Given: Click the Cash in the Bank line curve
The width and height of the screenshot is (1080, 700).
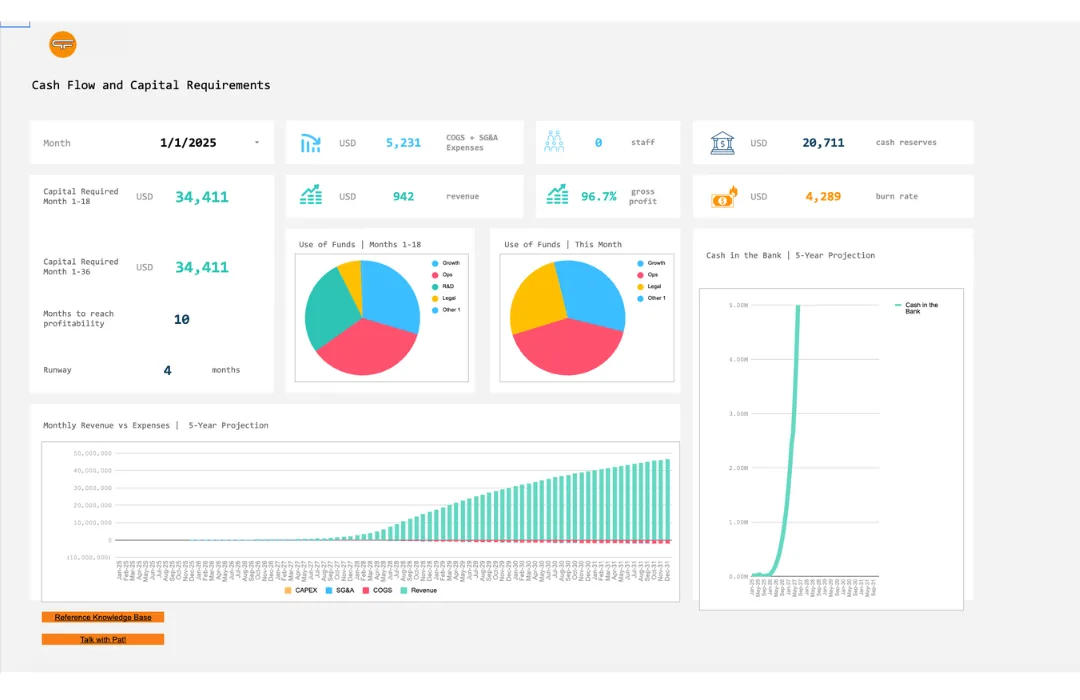Looking at the screenshot, I should pos(793,441).
